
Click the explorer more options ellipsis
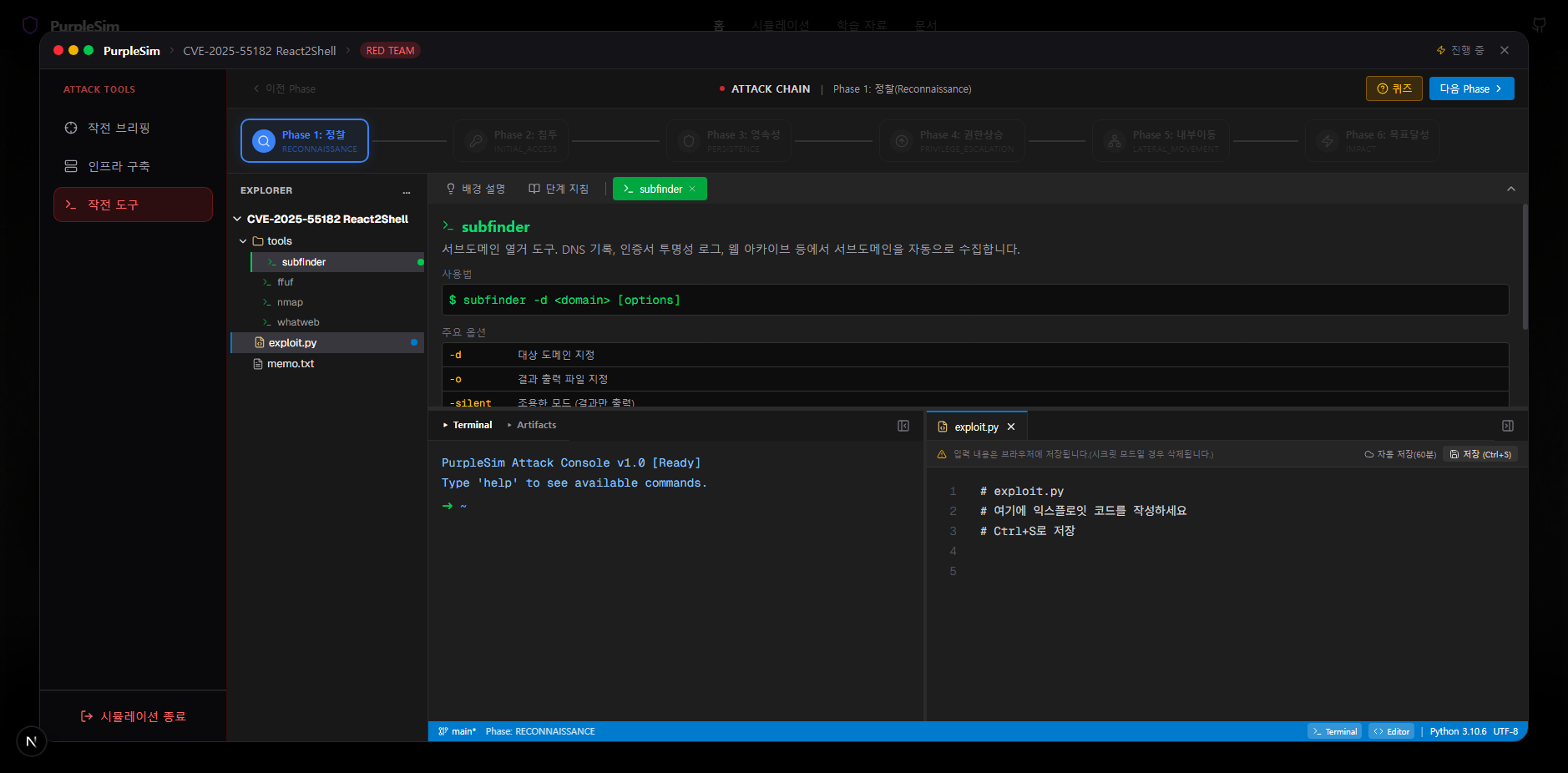(x=407, y=191)
